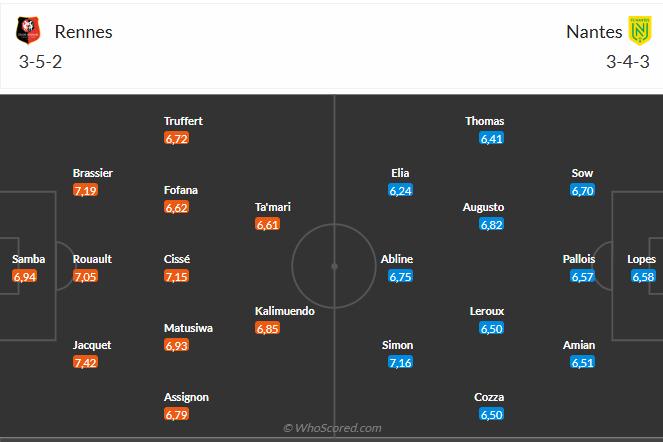
Task: Click the 3-4-3 formation text
Action: (629, 61)
